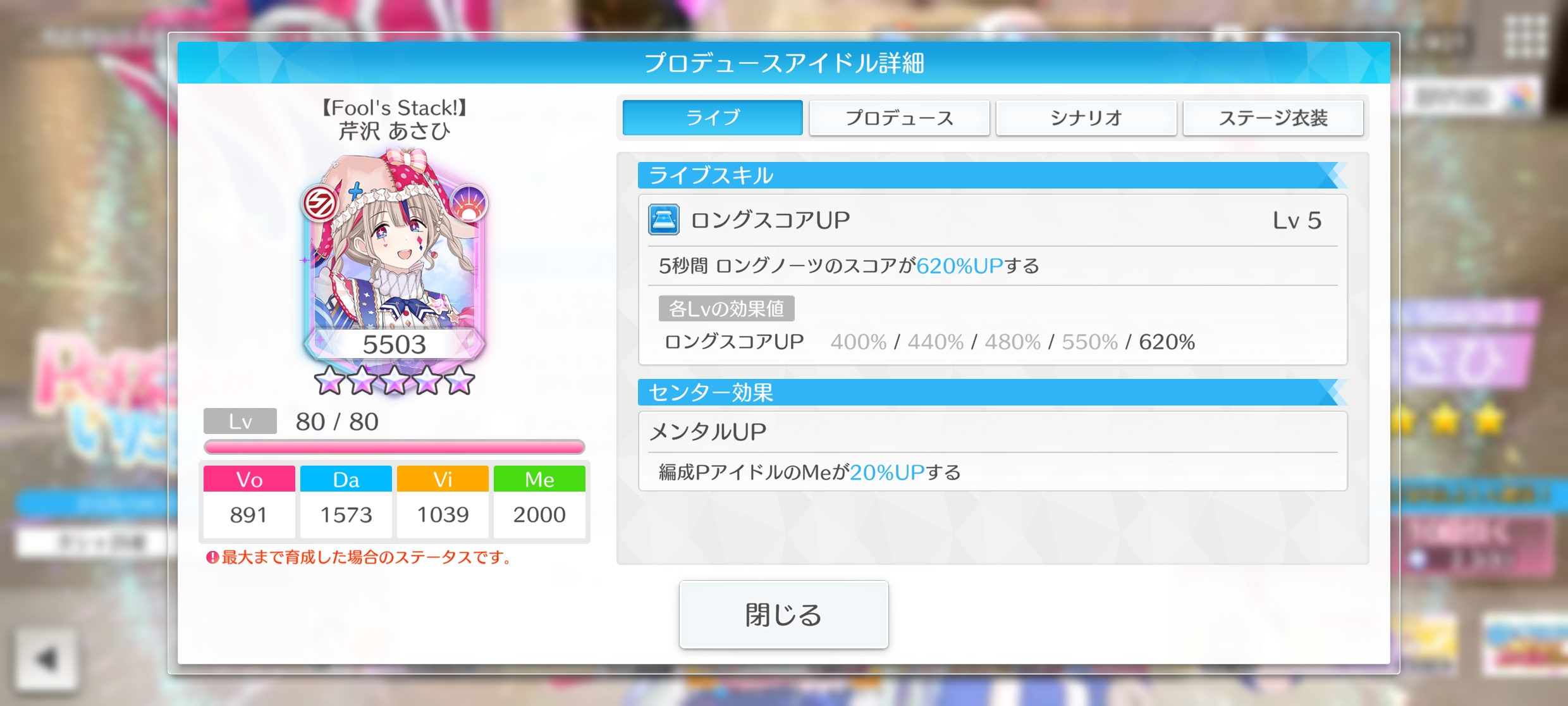This screenshot has width=1568, height=706.
Task: Click the Da stat box
Action: [x=346, y=502]
